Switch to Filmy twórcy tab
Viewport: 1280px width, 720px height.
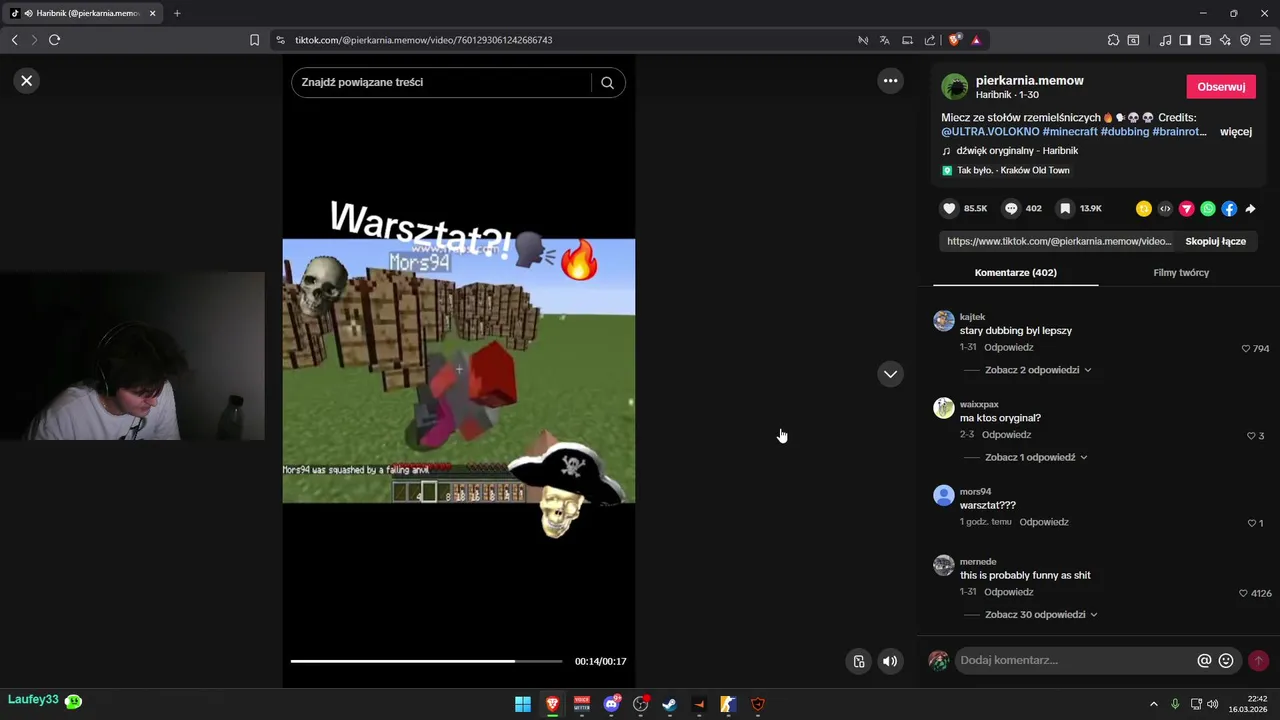(x=1181, y=272)
